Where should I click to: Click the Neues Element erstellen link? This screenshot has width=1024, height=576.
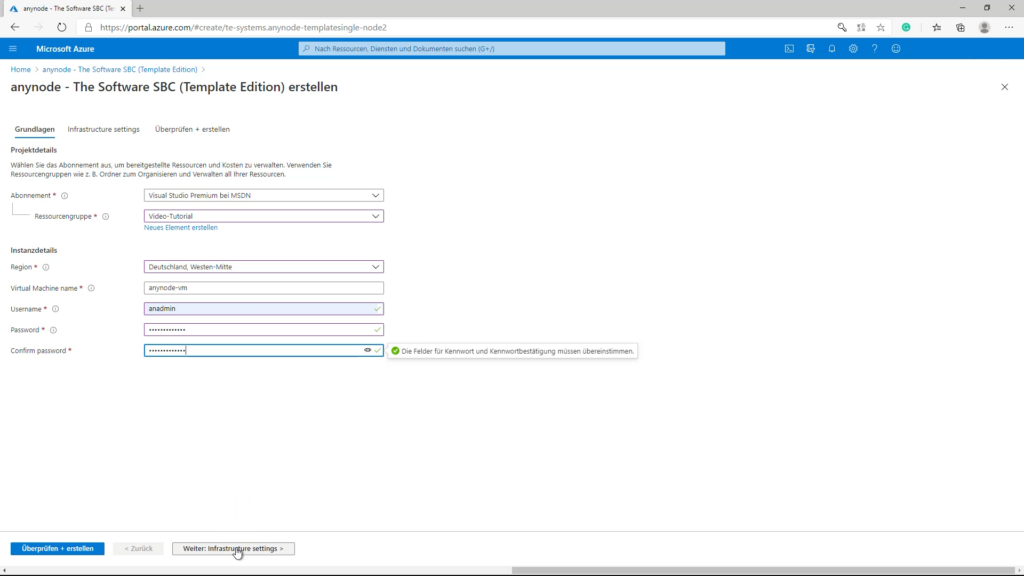[181, 227]
